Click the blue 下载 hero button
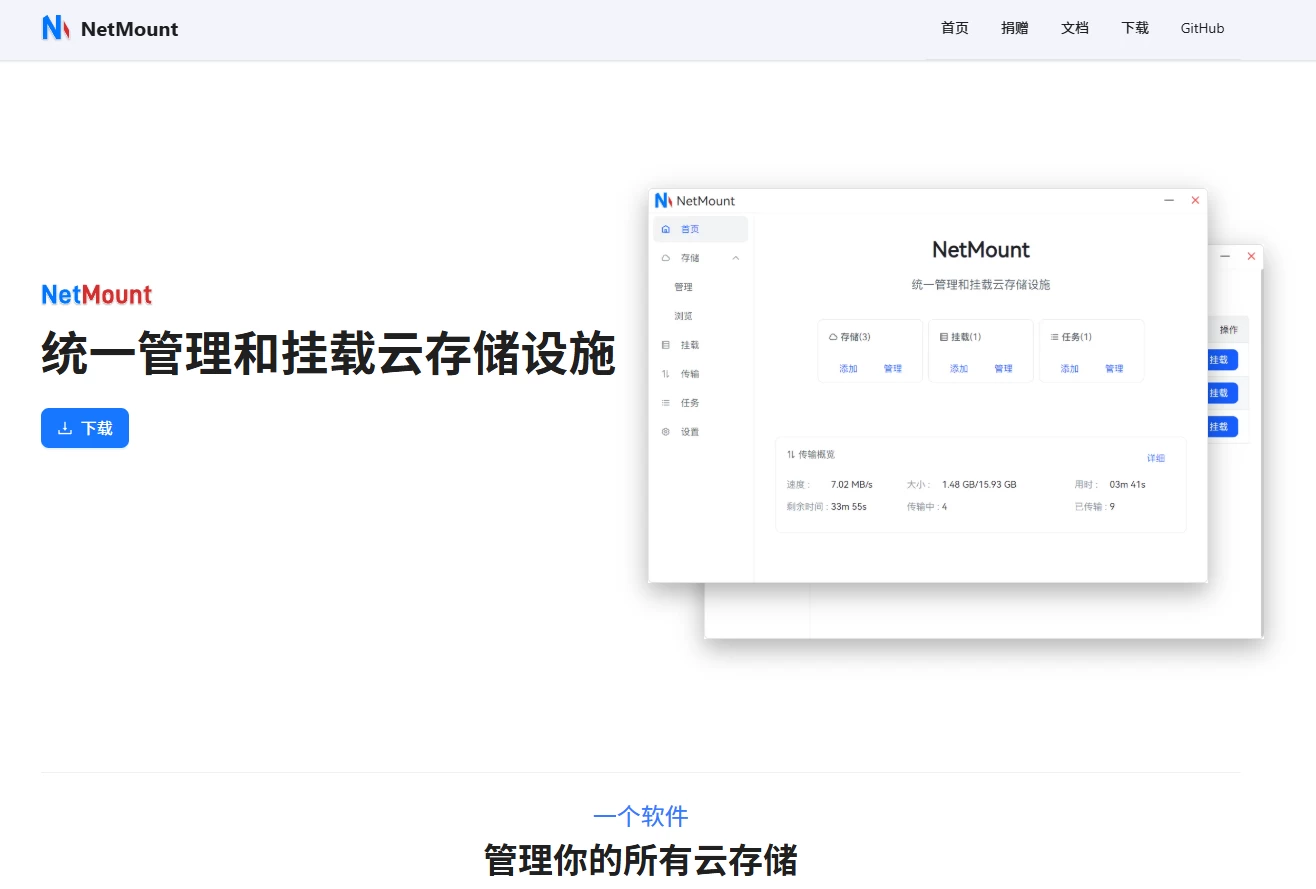The image size is (1316, 889). coord(85,427)
